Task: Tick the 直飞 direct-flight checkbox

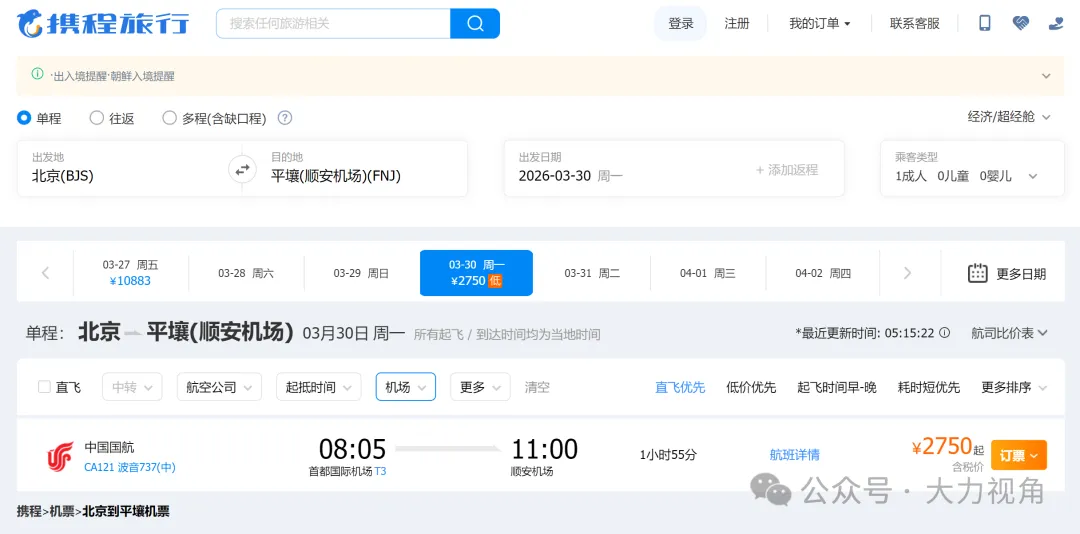Action: coord(44,387)
